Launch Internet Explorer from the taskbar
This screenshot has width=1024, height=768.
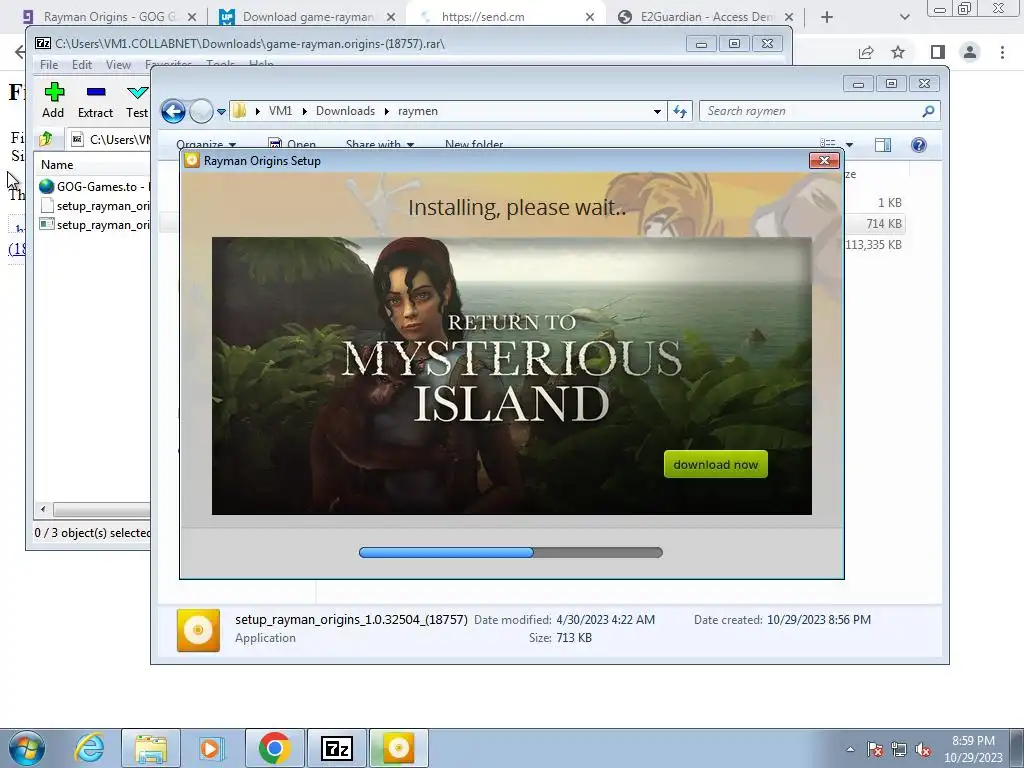[89, 748]
